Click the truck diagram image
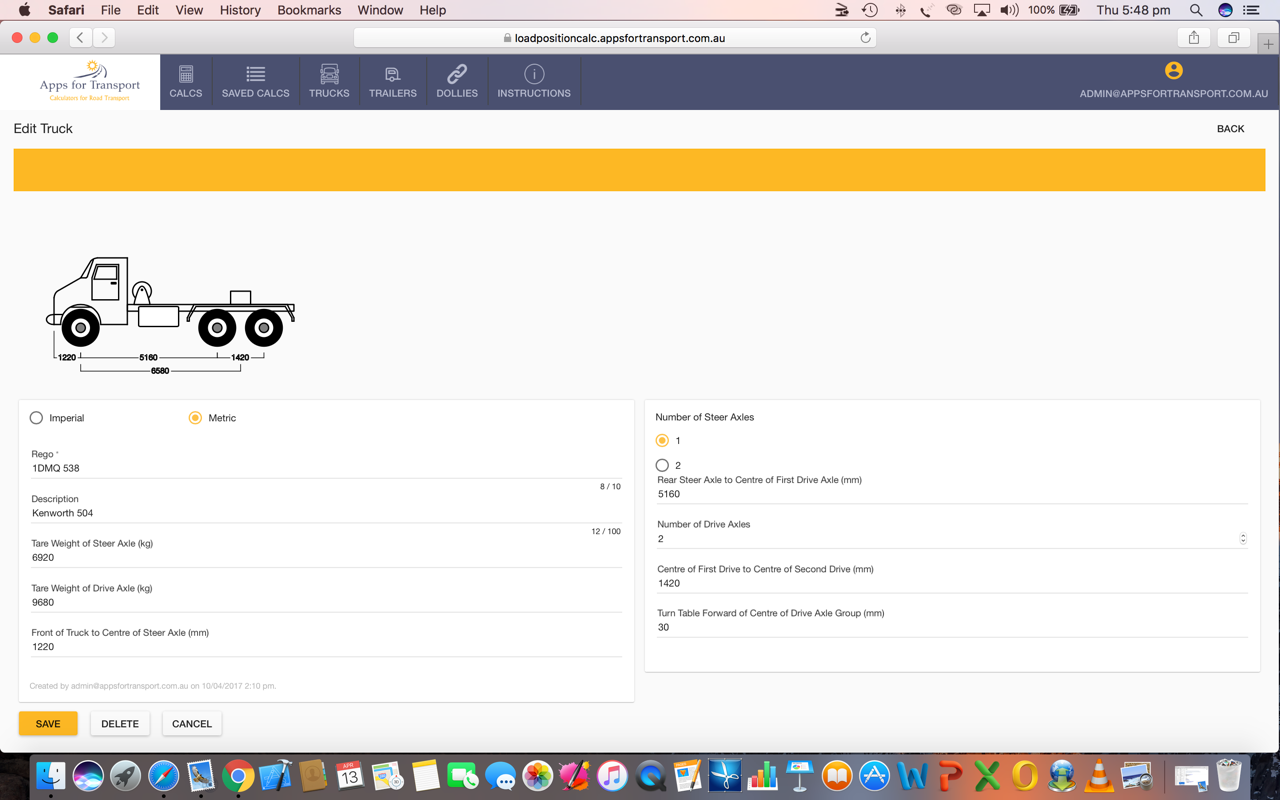The height and width of the screenshot is (800, 1280). click(x=171, y=315)
